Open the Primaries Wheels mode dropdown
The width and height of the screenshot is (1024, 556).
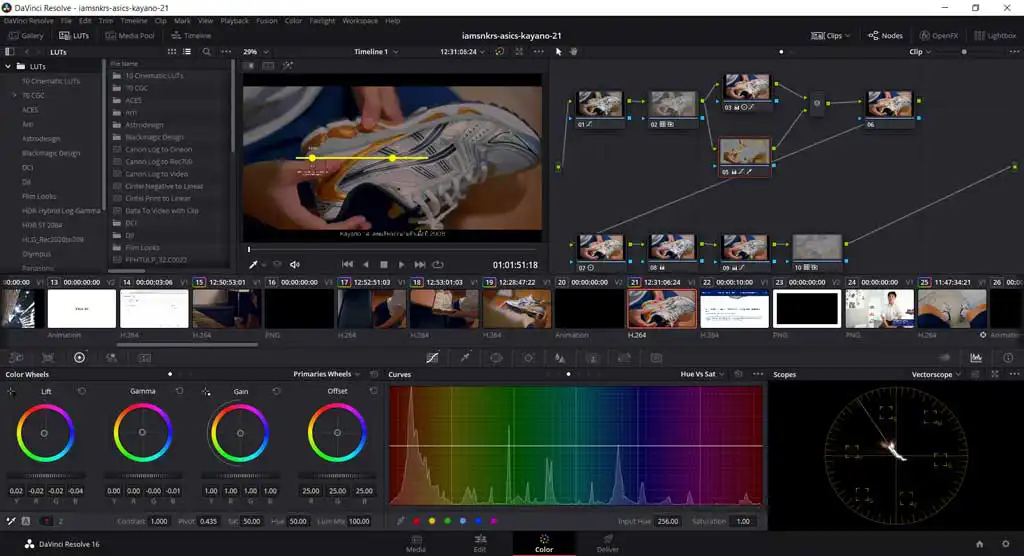pyautogui.click(x=327, y=374)
